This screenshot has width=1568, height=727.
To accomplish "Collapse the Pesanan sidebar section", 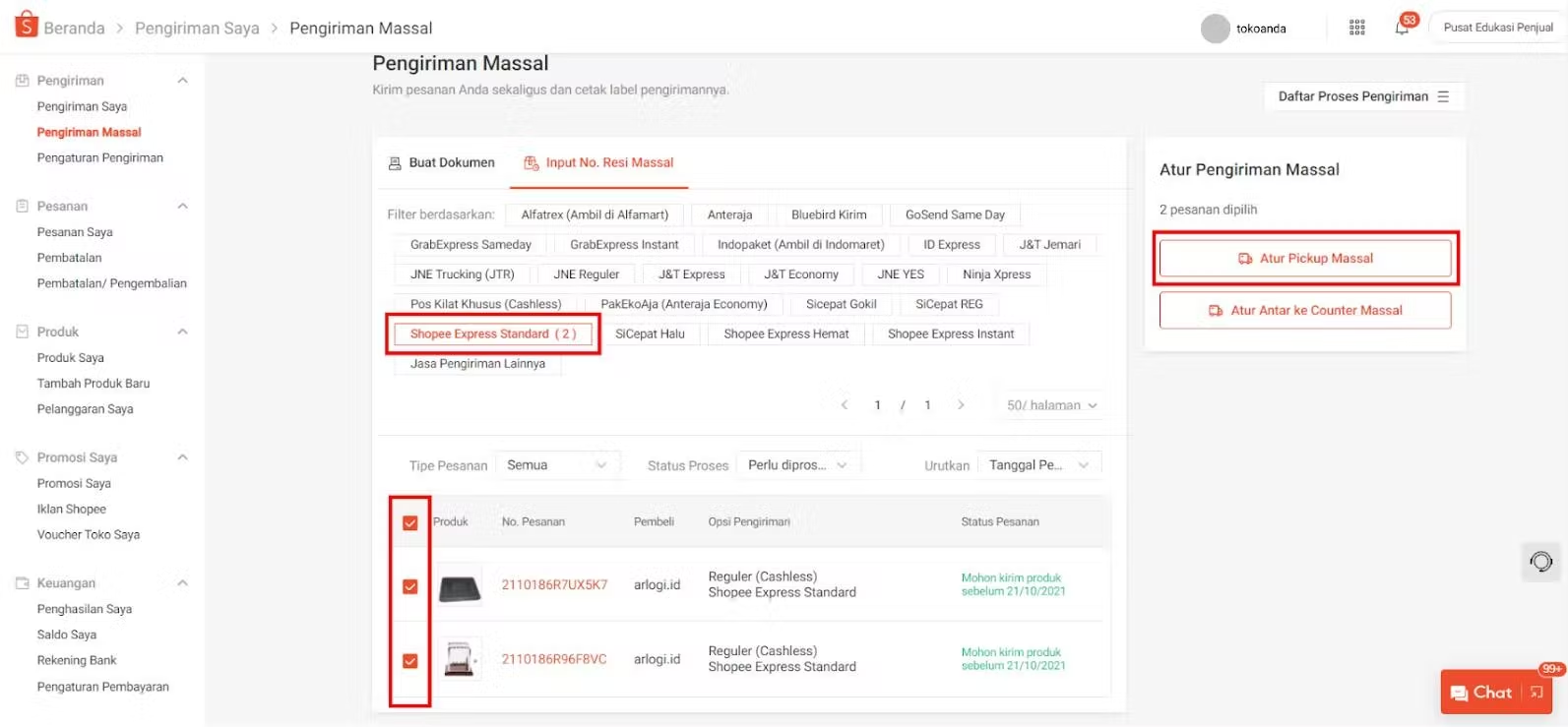I will 182,207.
